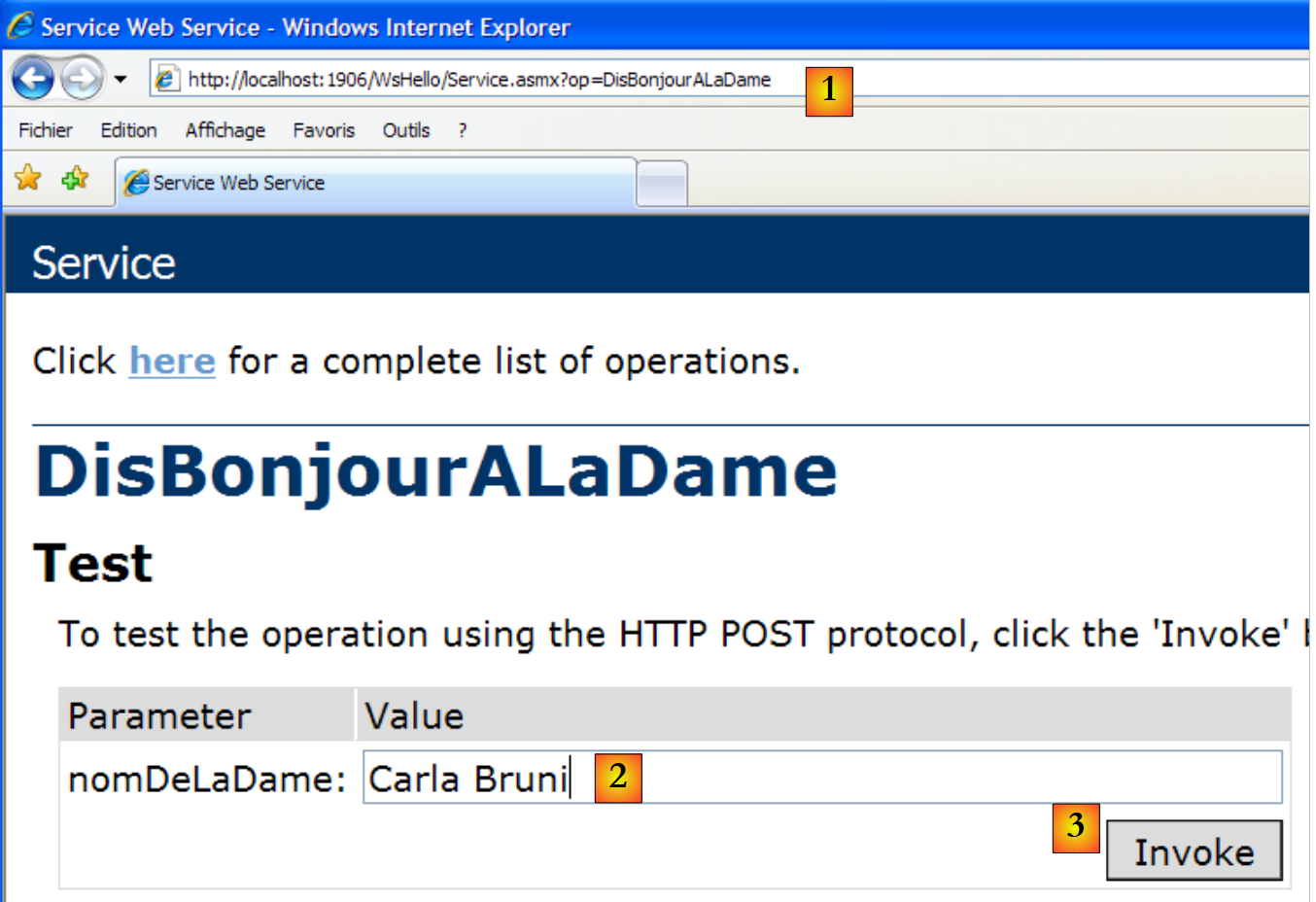Screen dimensions: 1316x902
Task: Click the Favorites Center star icon
Action: 28,178
